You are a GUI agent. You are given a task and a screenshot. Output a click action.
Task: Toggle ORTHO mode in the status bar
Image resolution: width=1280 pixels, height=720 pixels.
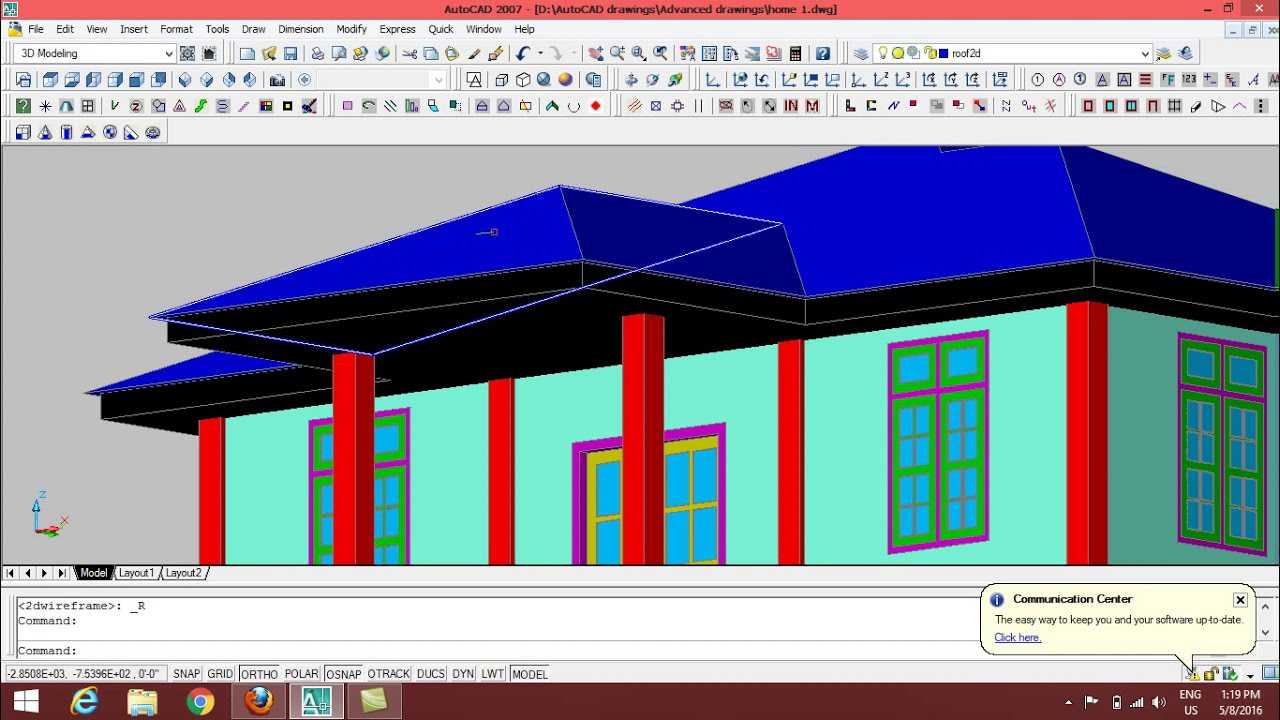click(259, 674)
